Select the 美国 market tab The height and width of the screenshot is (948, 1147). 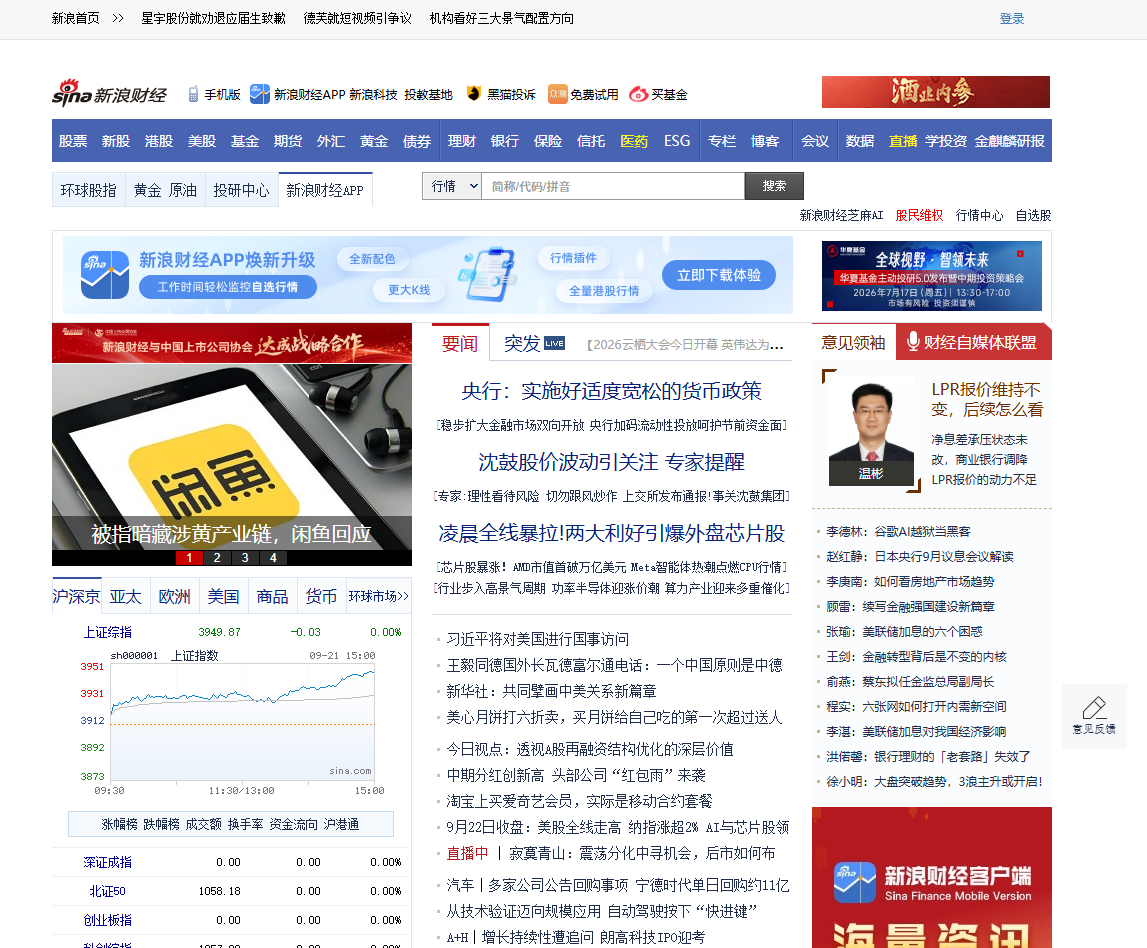[223, 596]
